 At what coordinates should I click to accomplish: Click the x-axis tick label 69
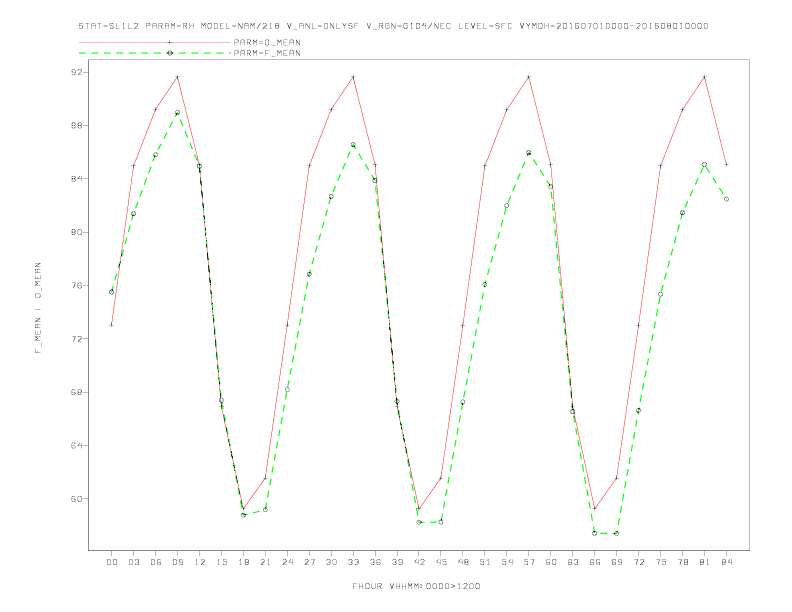(617, 562)
